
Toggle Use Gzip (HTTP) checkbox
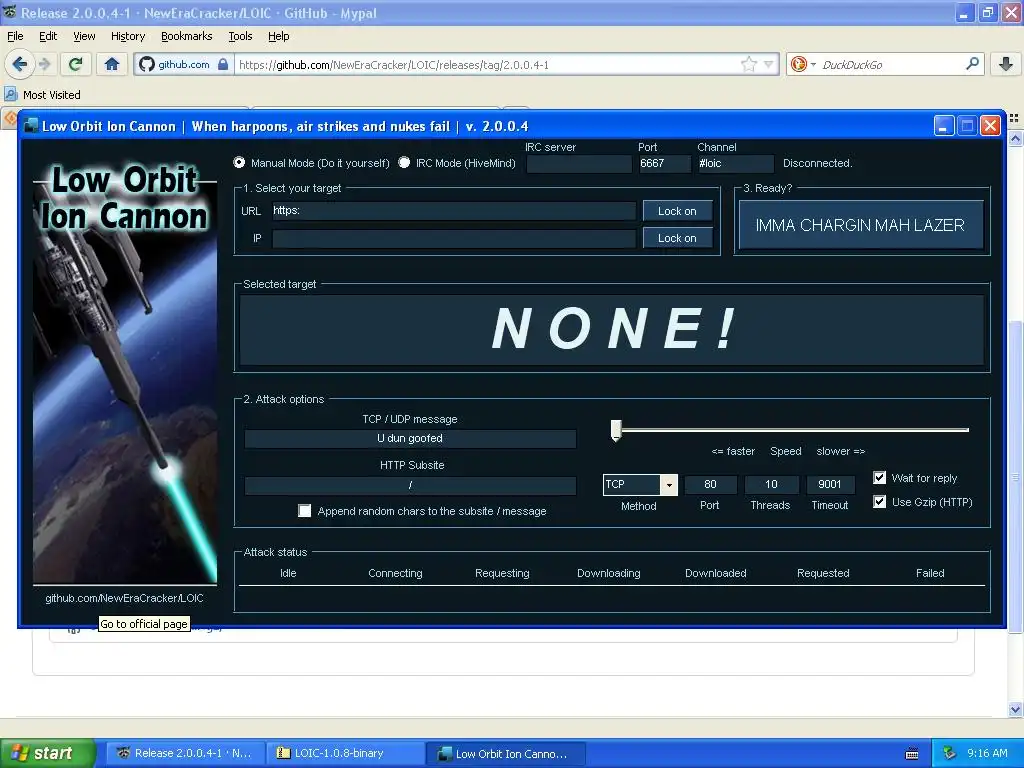coord(880,502)
